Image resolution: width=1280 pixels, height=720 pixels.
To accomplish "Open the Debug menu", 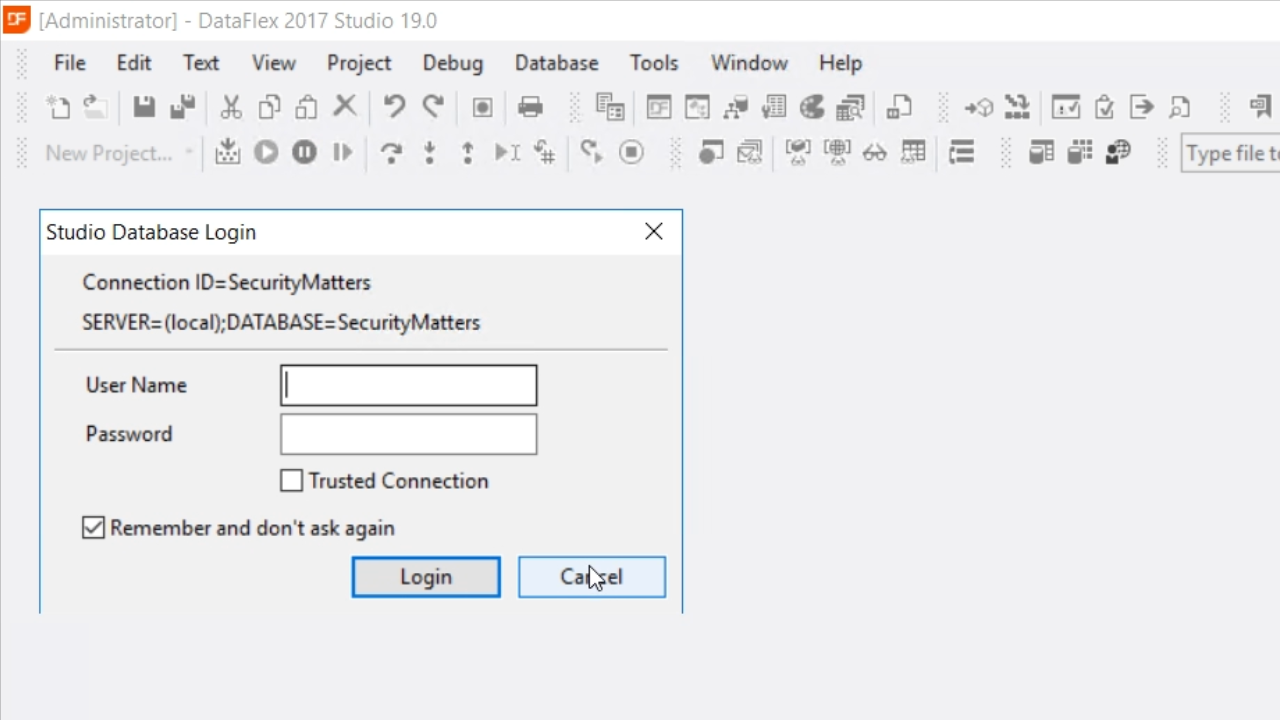I will 452,63.
